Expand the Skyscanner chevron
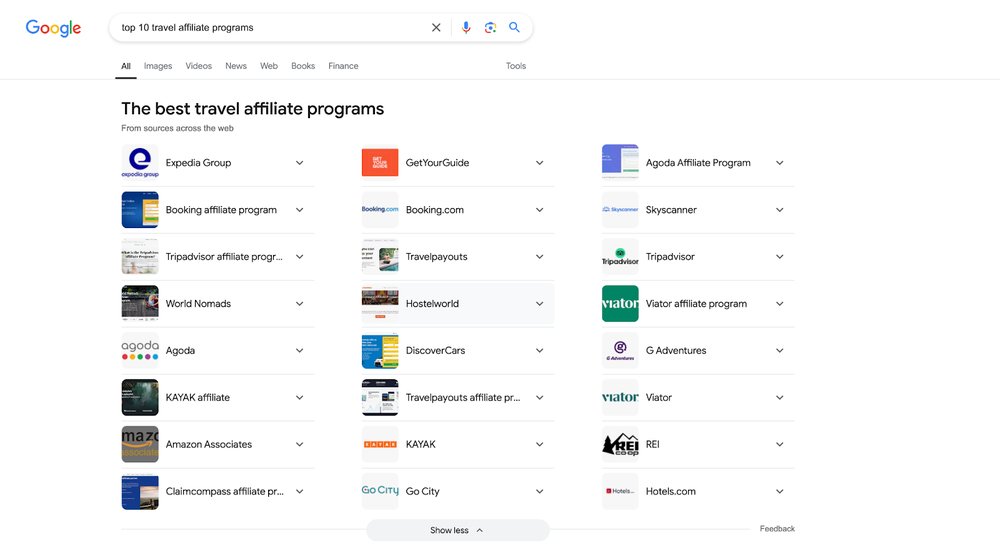The height and width of the screenshot is (548, 1000). 779,210
